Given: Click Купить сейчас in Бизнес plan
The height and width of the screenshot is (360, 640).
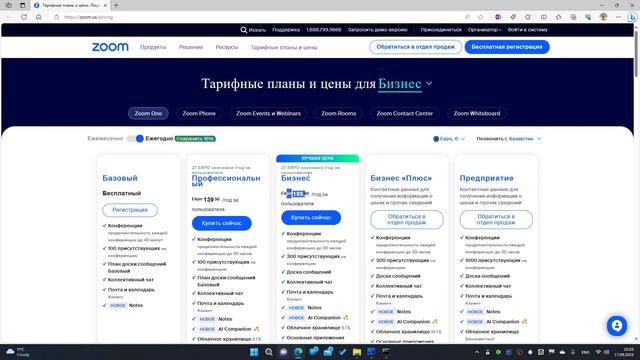Looking at the screenshot, I should (311, 218).
